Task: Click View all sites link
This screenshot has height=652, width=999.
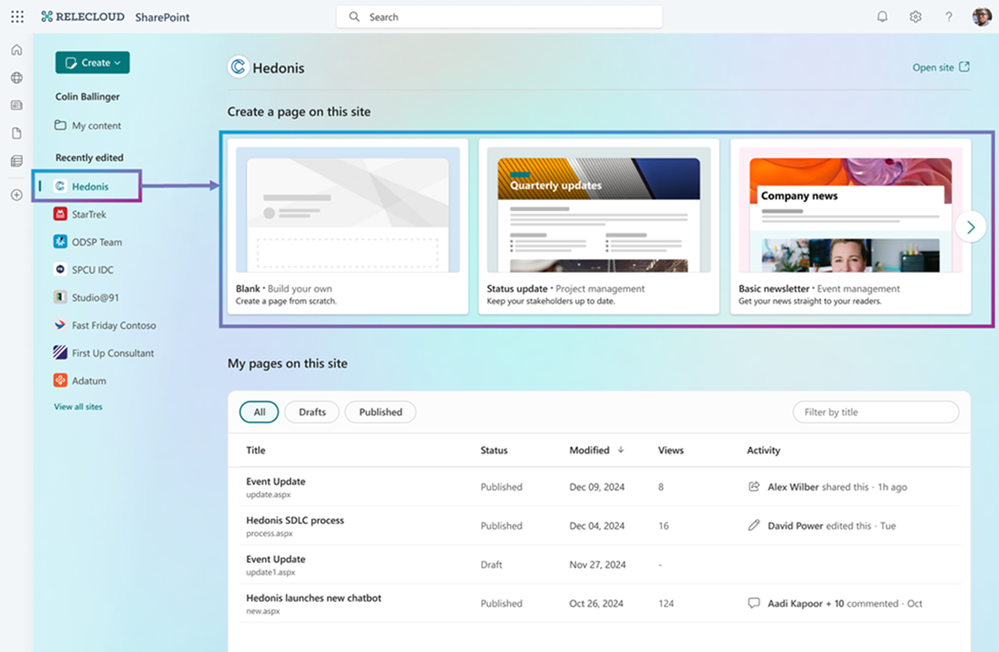Action: click(x=78, y=407)
